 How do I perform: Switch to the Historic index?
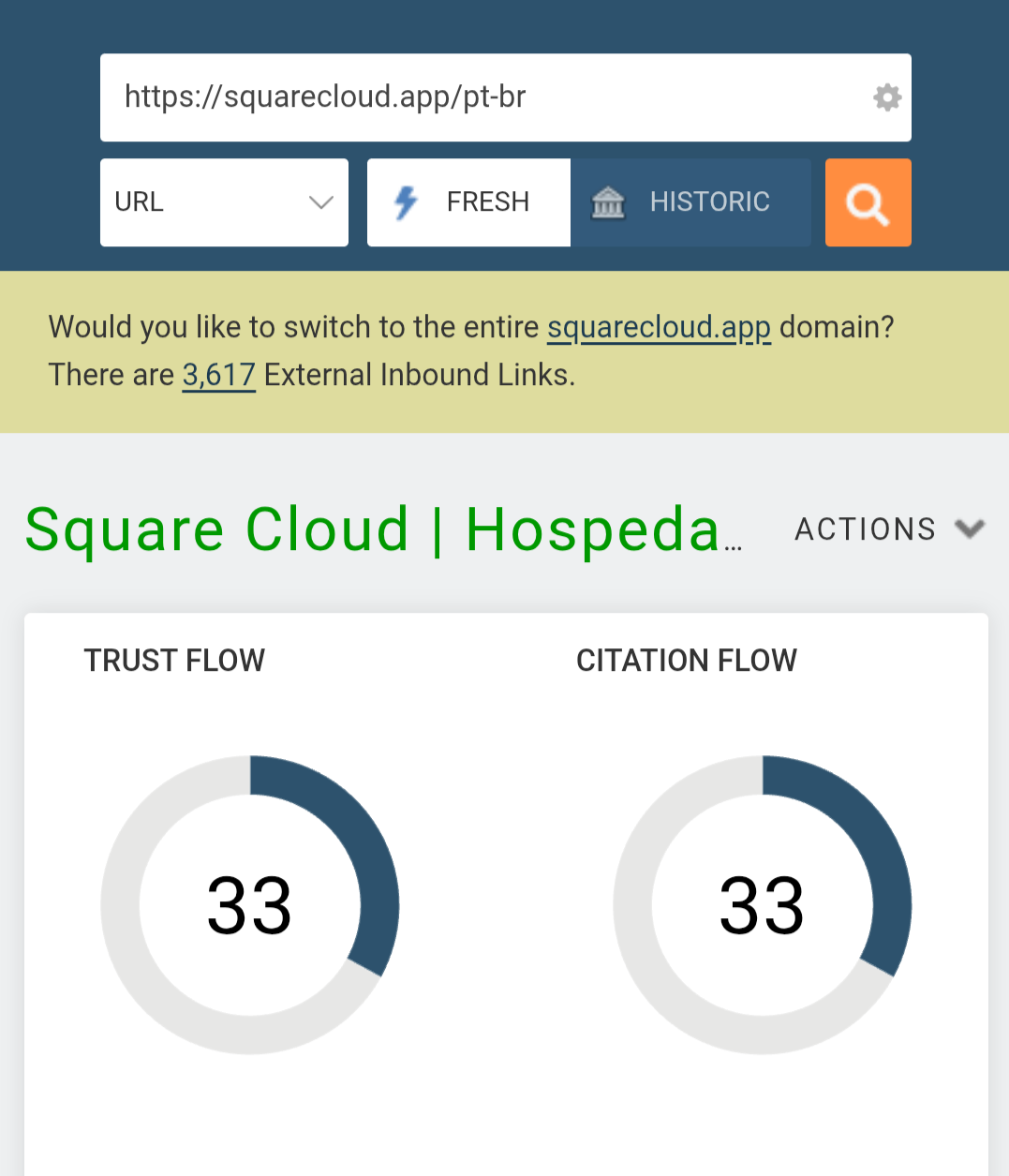(x=691, y=202)
